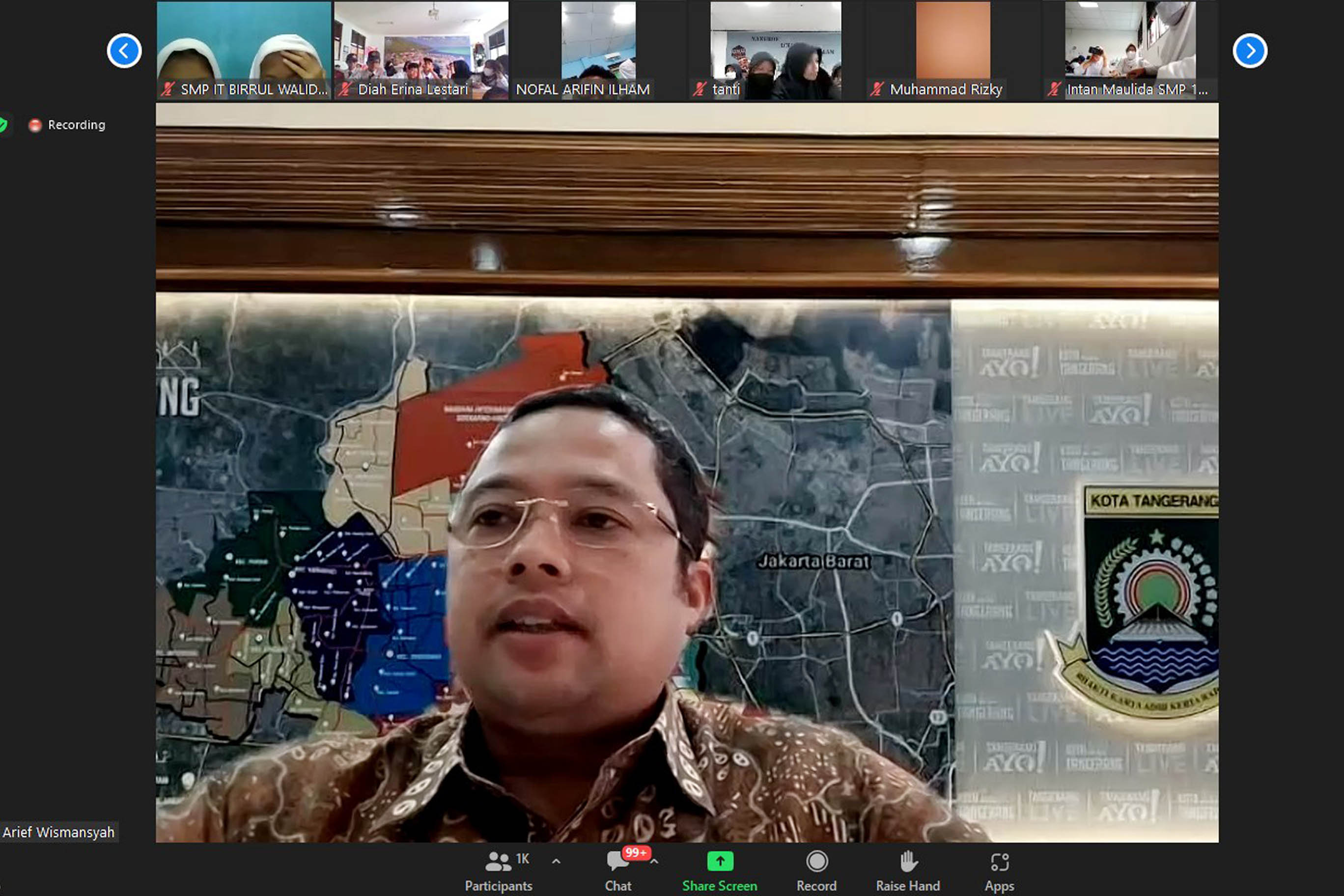This screenshot has height=896, width=1344.
Task: Expand the caret next to Participants
Action: [556, 861]
